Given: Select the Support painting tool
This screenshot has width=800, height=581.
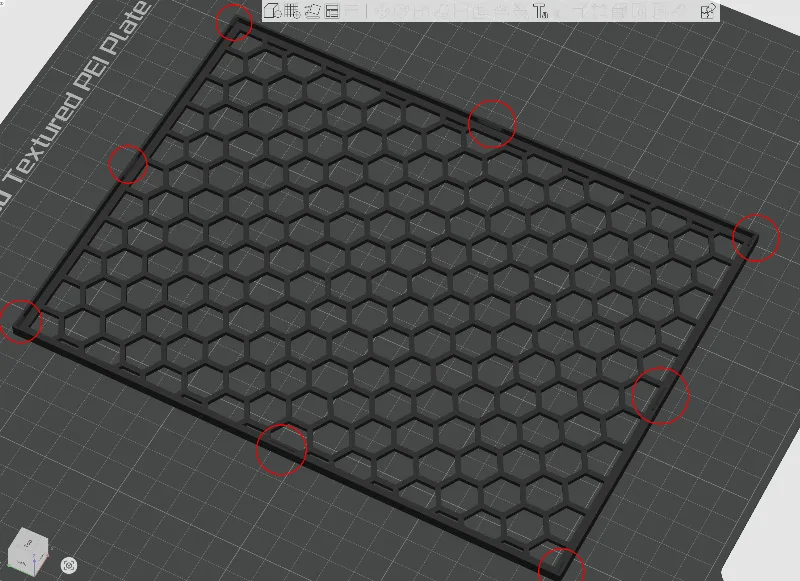Looking at the screenshot, I should click(x=502, y=11).
